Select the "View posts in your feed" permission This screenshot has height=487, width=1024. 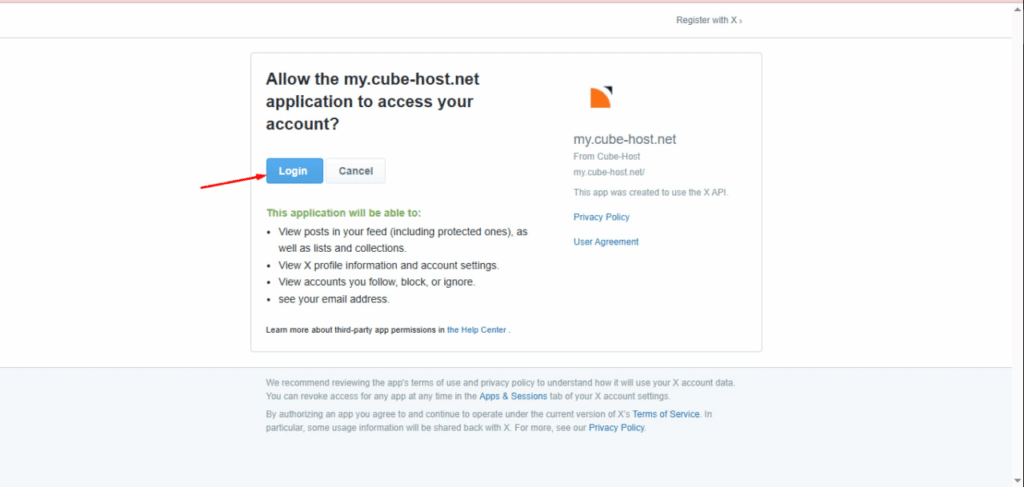coord(402,232)
